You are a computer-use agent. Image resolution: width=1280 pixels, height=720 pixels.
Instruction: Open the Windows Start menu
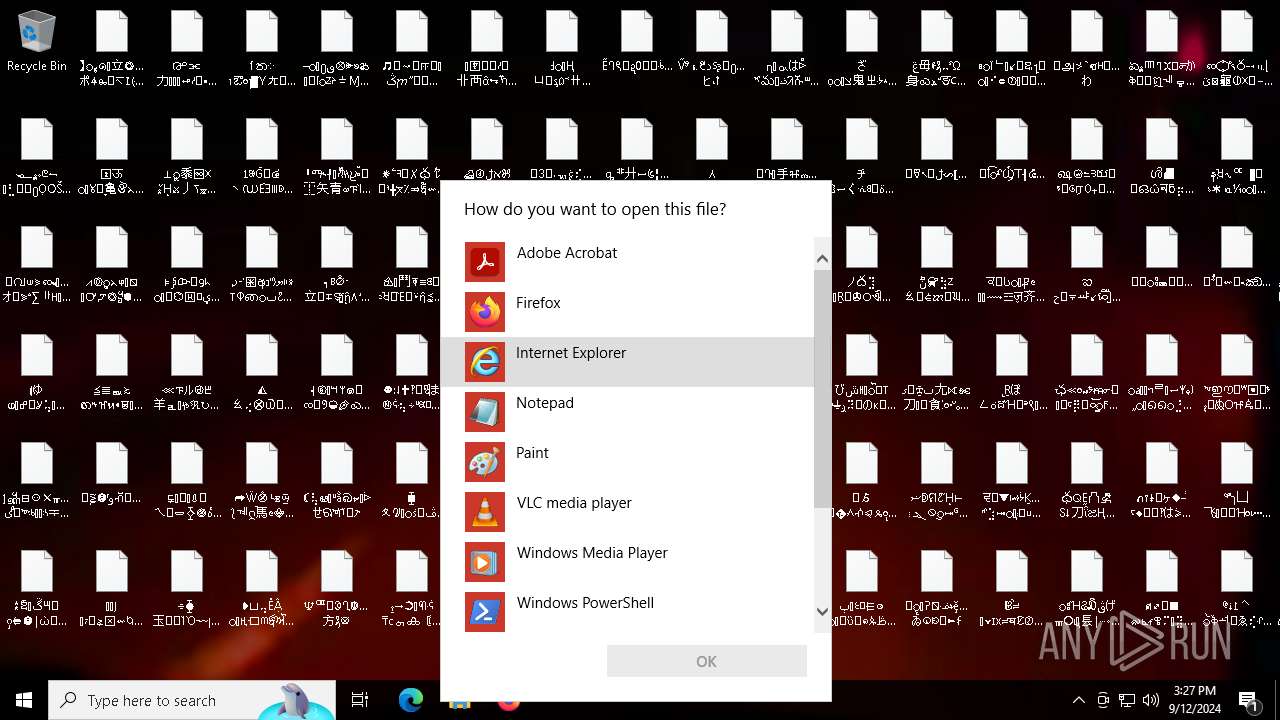[24, 700]
